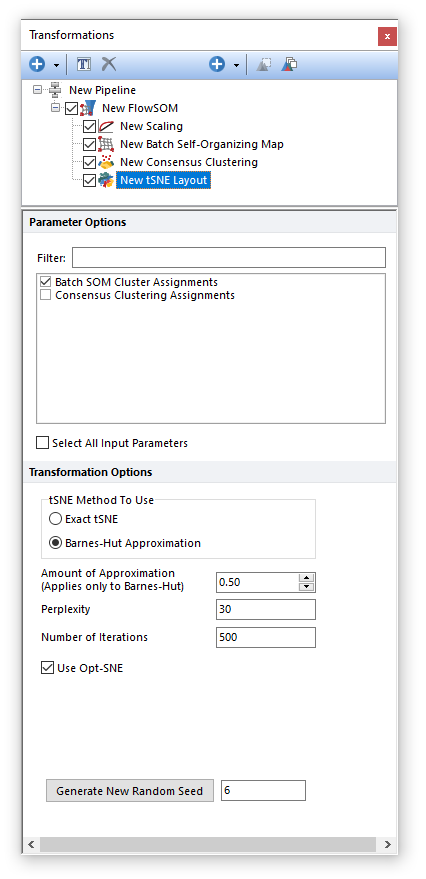The height and width of the screenshot is (879, 426).
Task: Increase Amount of Approximation with up arrow
Action: point(307,577)
